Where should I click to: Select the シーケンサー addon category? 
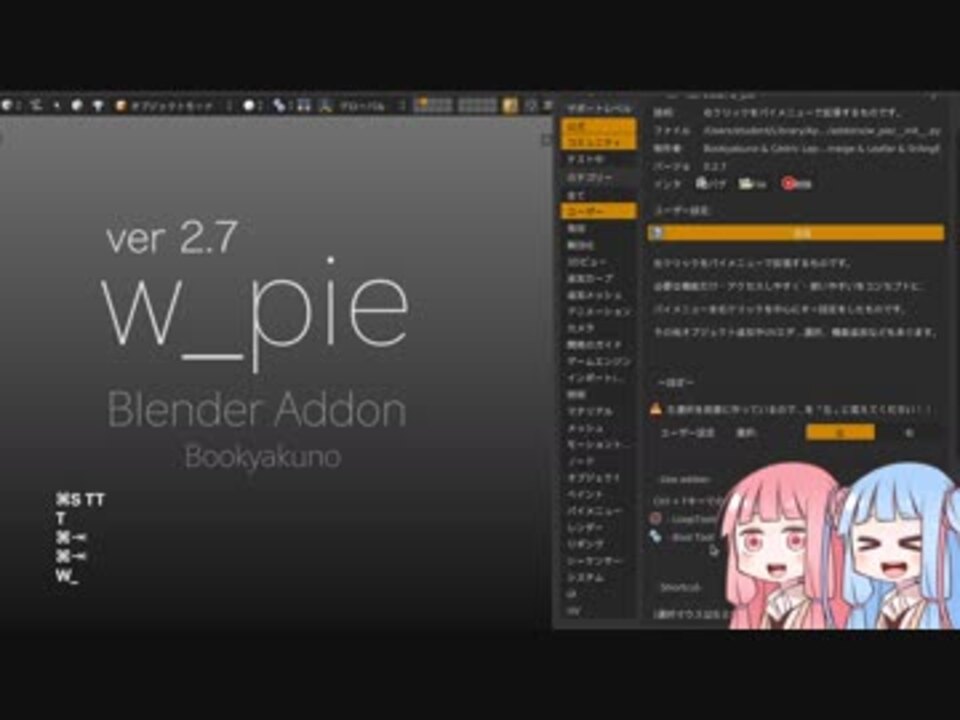click(x=598, y=561)
